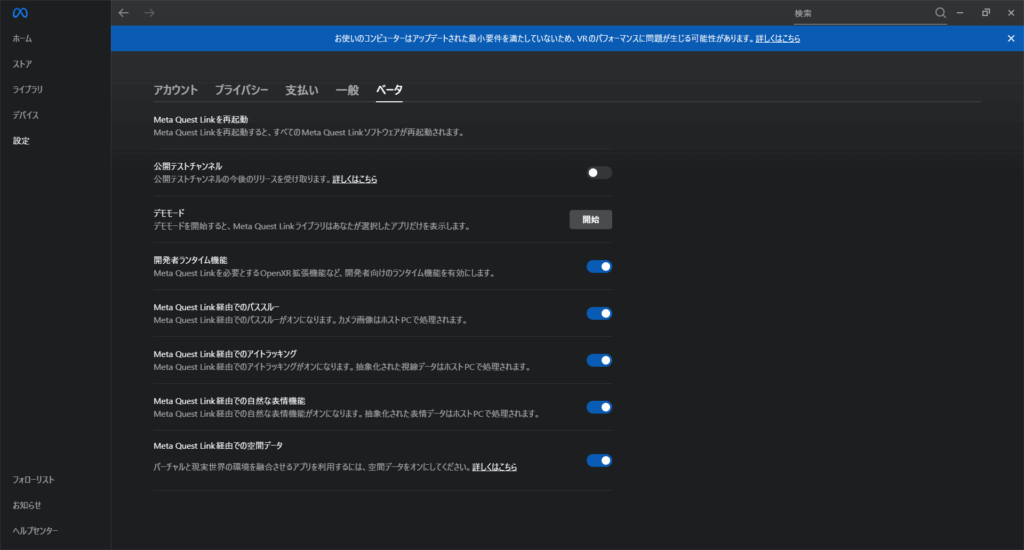Switch to the 一般 tab
The height and width of the screenshot is (550, 1024).
point(347,90)
